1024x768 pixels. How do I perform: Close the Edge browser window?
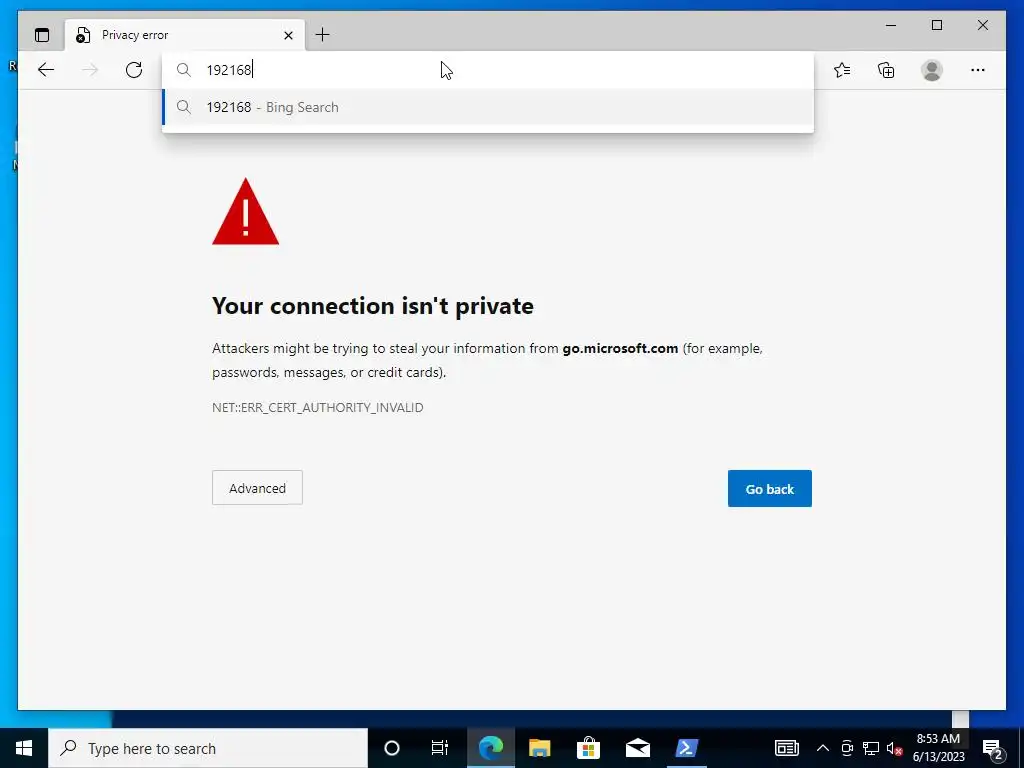(983, 25)
